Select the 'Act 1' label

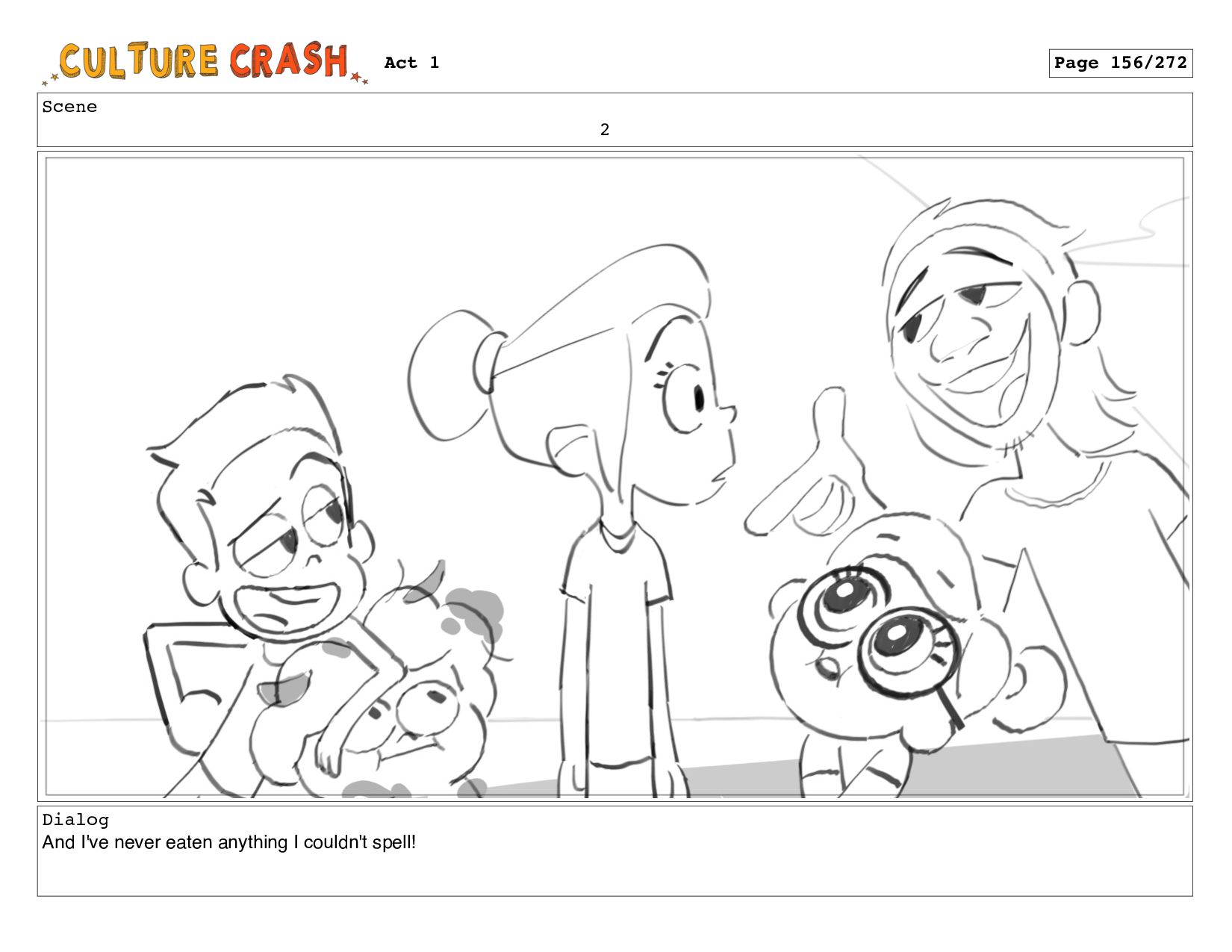[x=411, y=63]
